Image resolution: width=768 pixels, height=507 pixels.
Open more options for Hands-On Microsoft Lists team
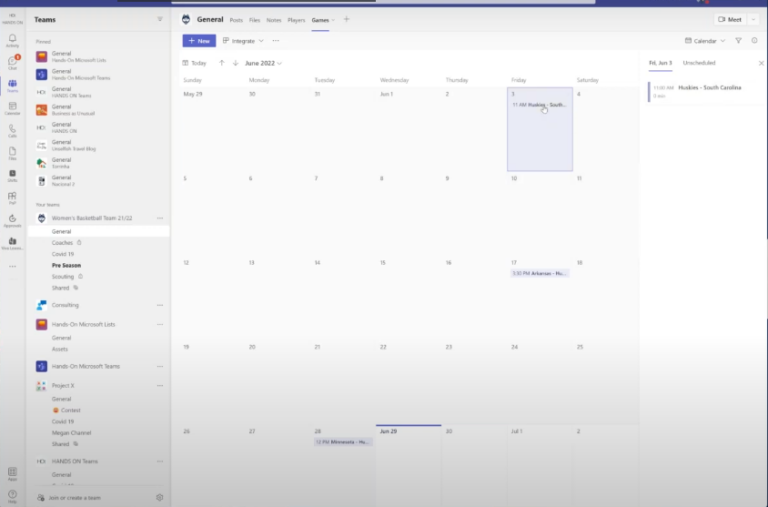(x=160, y=324)
